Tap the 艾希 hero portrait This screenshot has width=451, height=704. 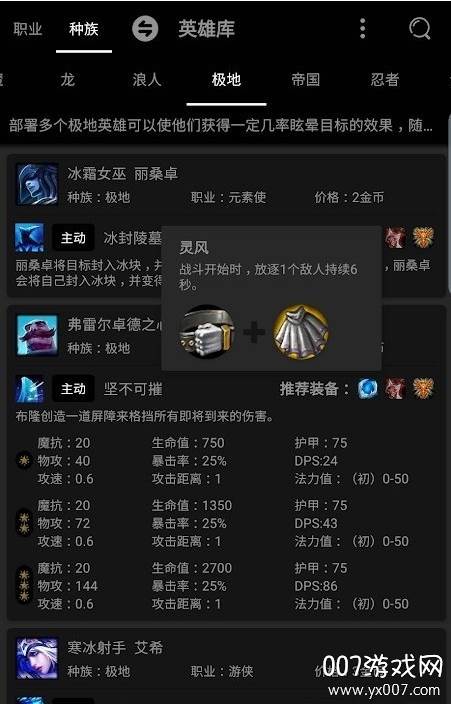(37, 658)
